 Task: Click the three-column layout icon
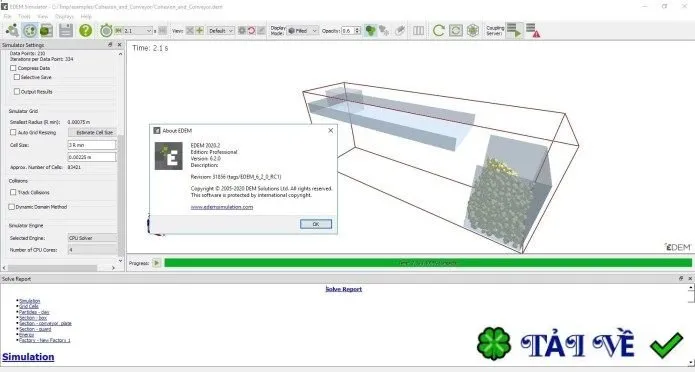(418, 30)
